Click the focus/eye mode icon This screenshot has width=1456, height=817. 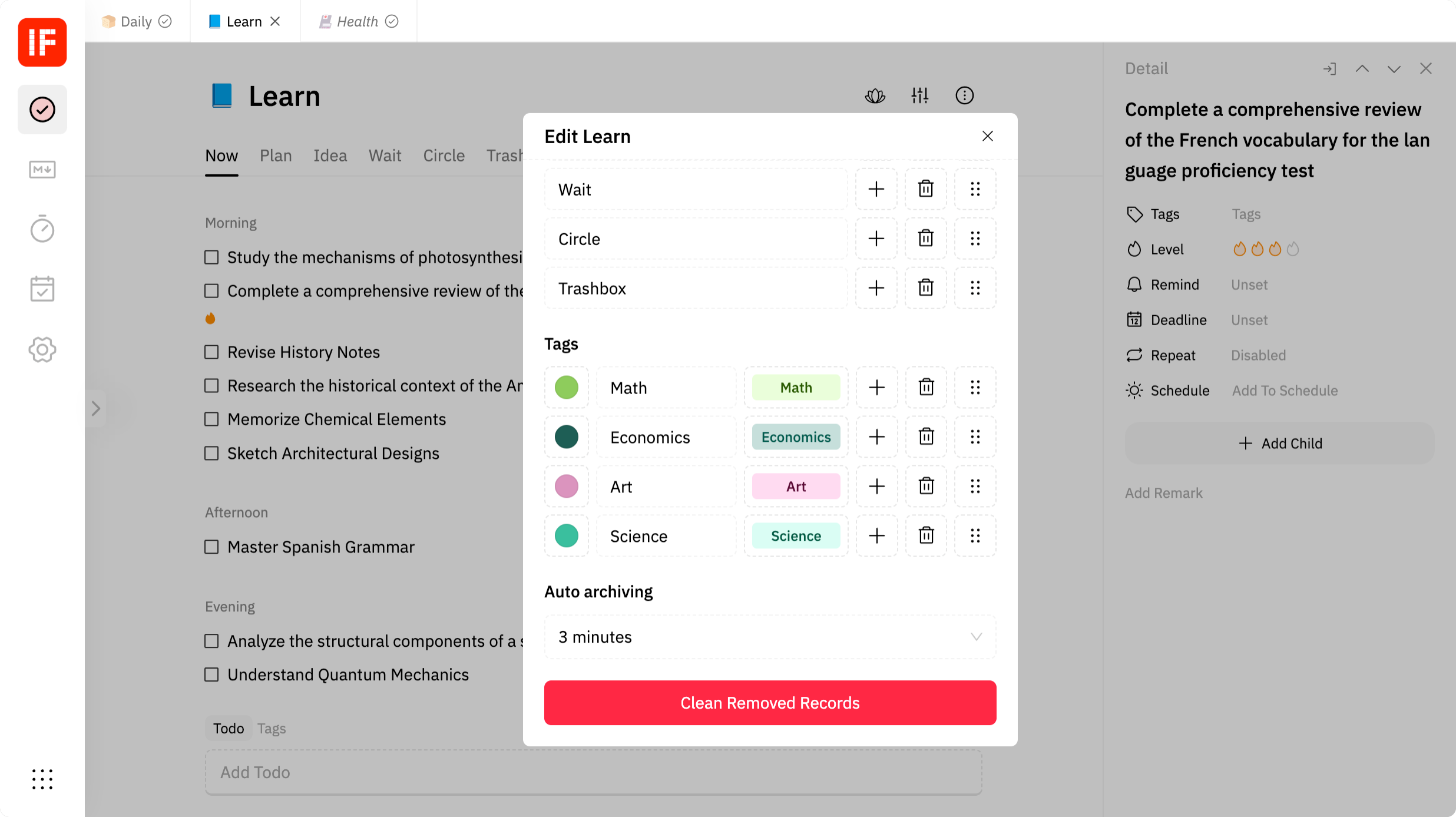pos(875,95)
